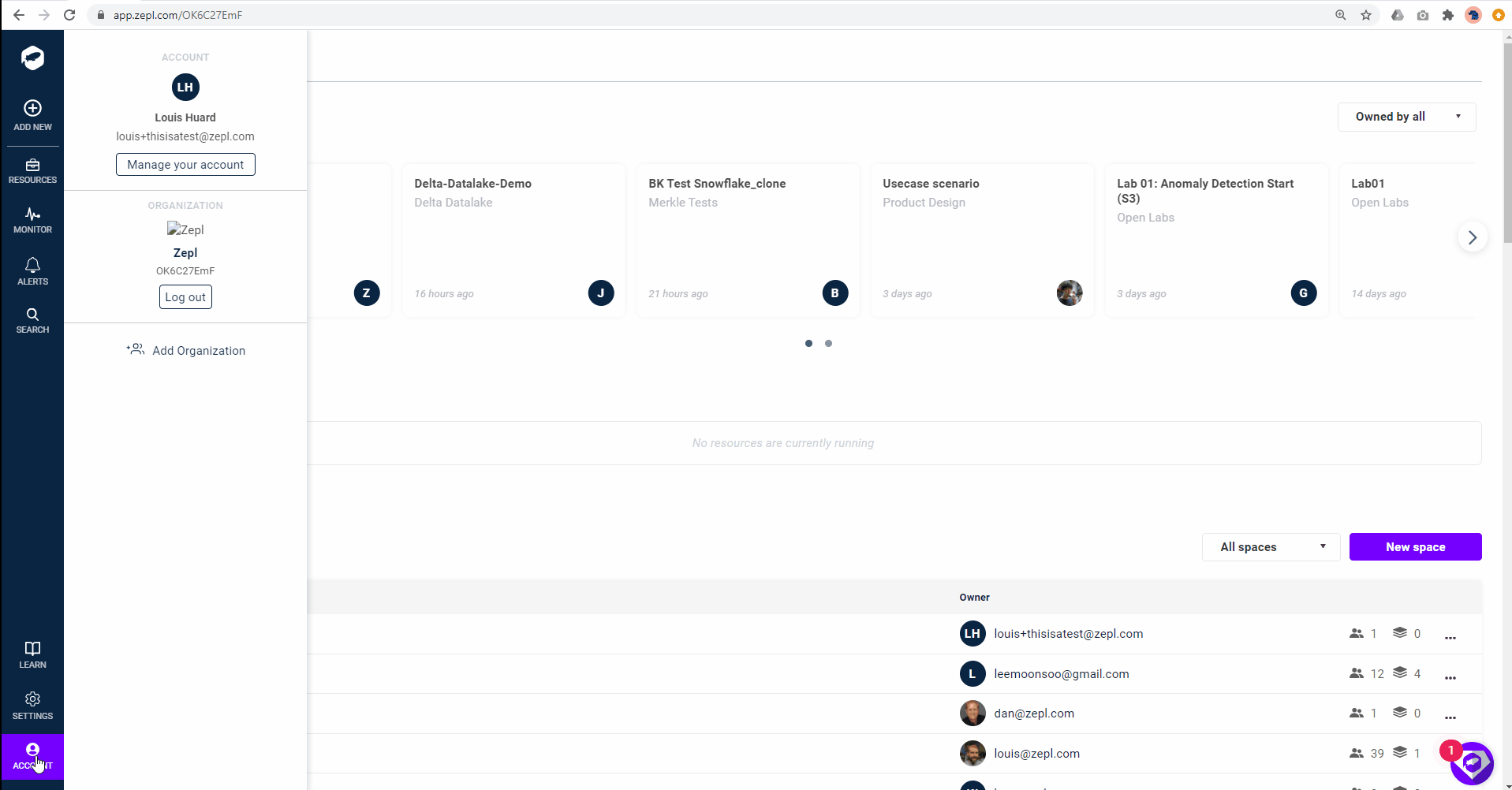Click Manage your account button
The image size is (1512, 790).
click(x=185, y=164)
